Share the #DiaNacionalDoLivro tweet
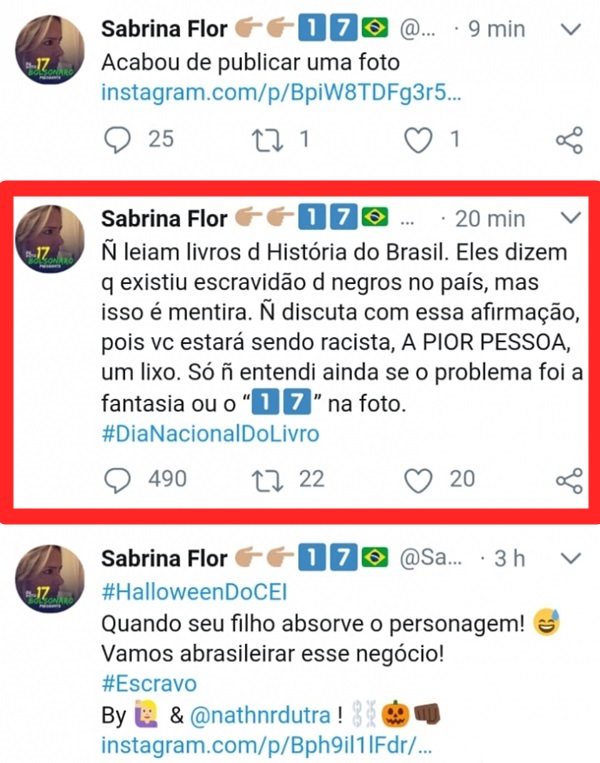This screenshot has width=600, height=763. [x=568, y=480]
